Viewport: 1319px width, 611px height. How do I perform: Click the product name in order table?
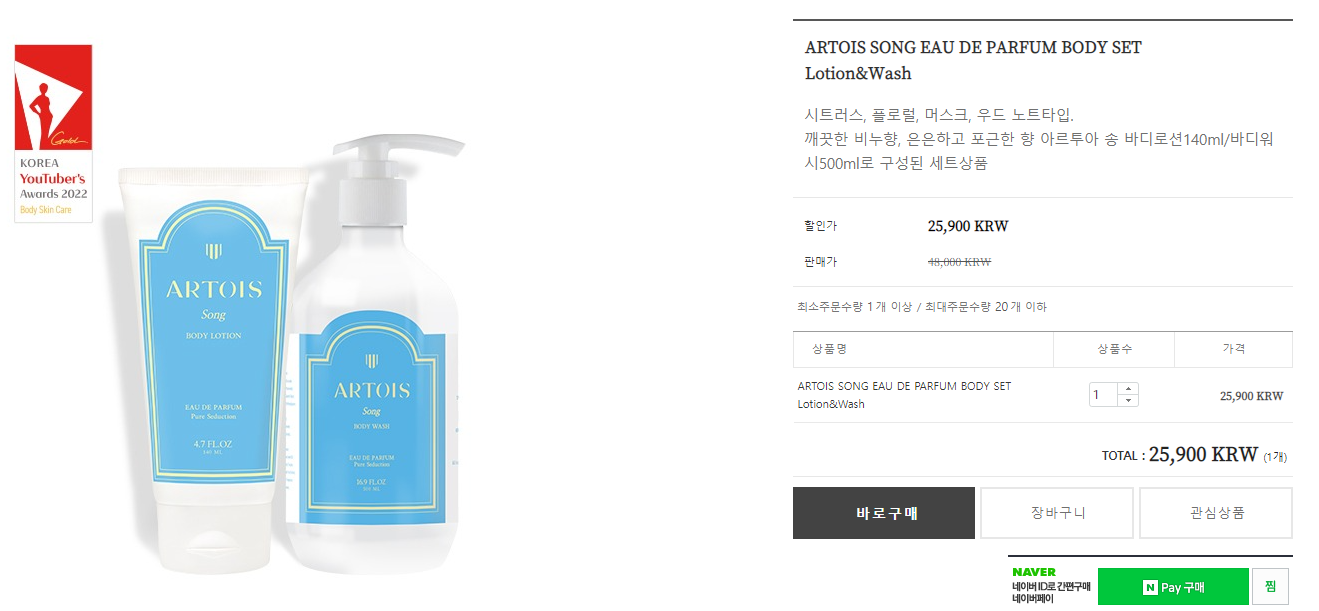click(904, 395)
